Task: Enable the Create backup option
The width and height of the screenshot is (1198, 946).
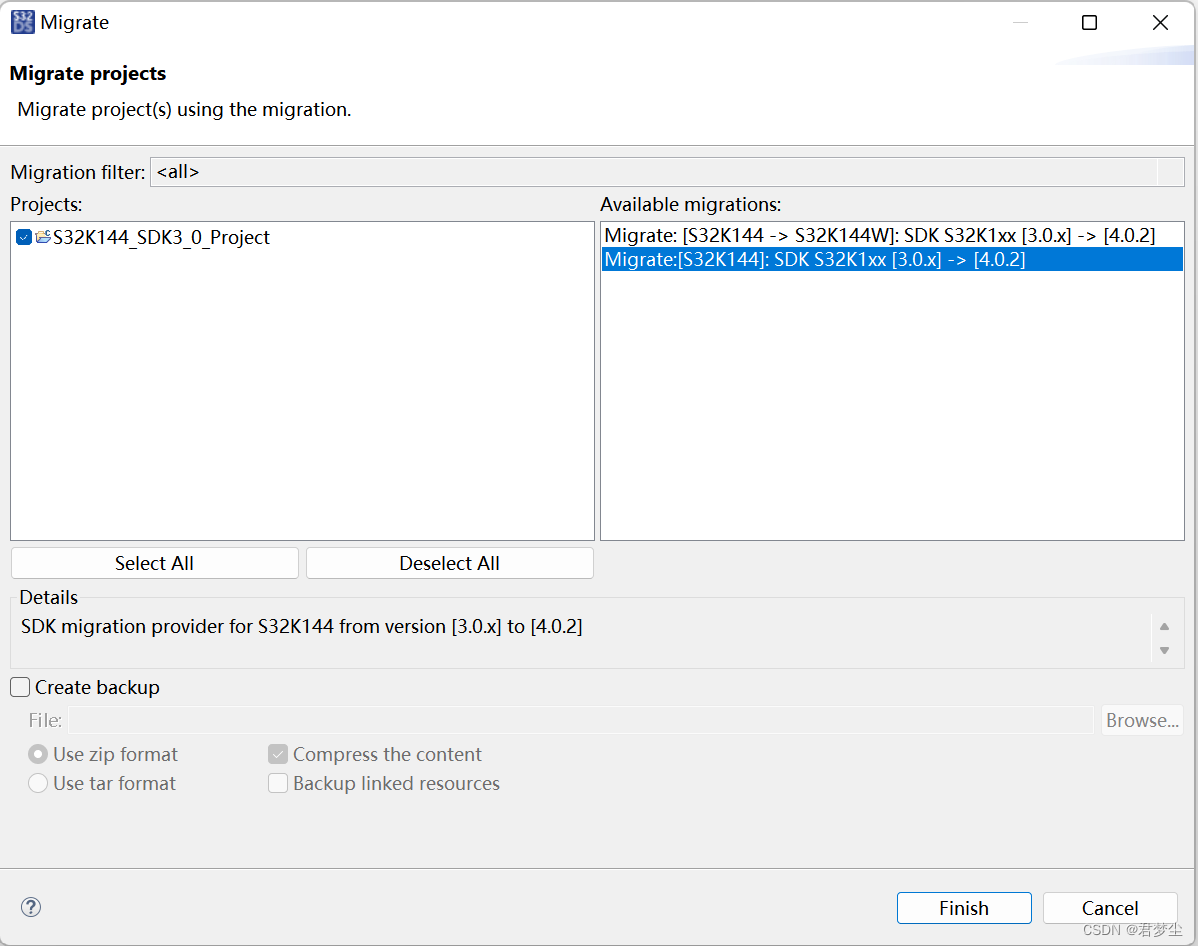Action: pyautogui.click(x=19, y=687)
